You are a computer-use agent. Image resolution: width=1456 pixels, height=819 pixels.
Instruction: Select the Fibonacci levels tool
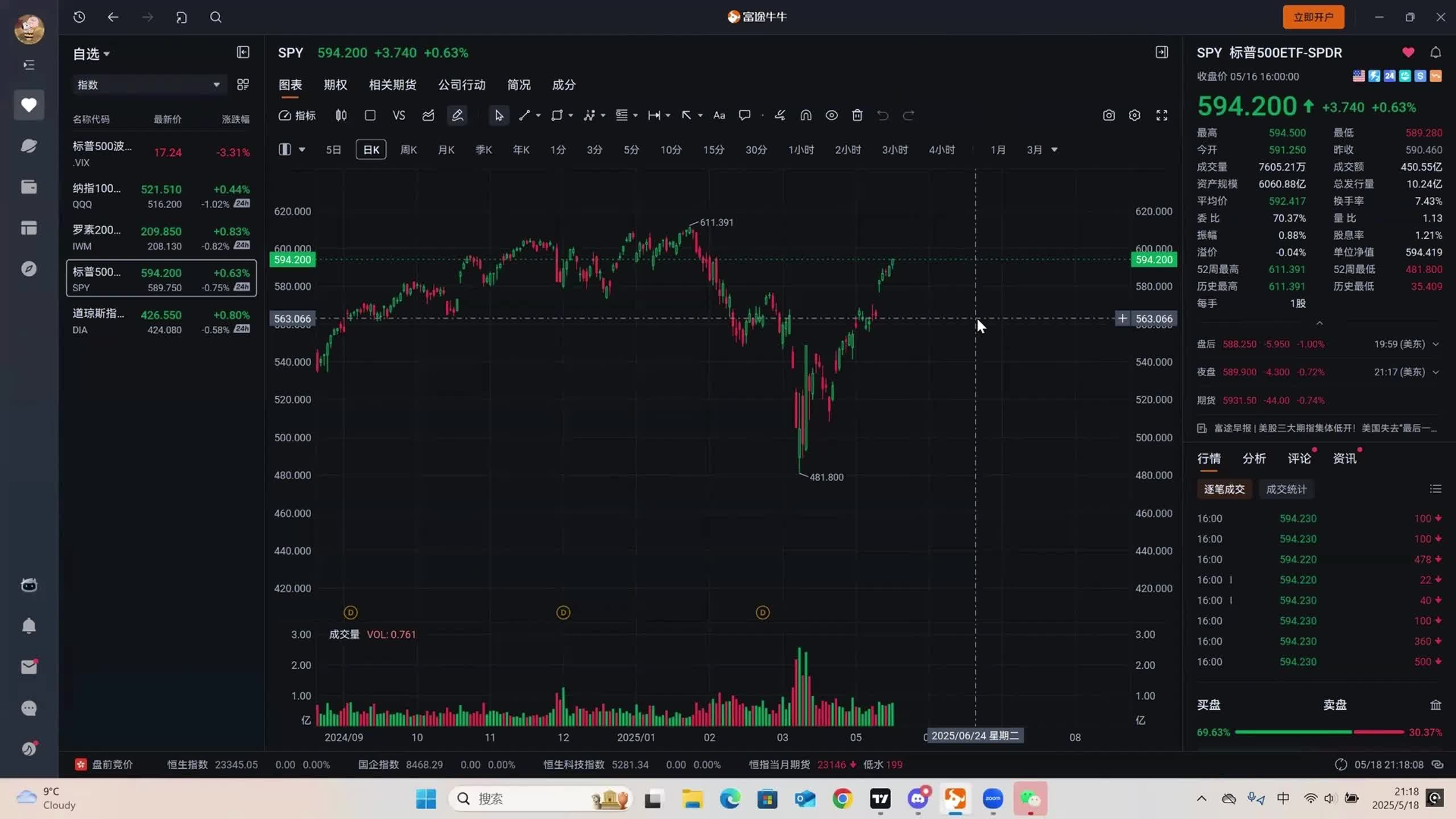pos(622,115)
